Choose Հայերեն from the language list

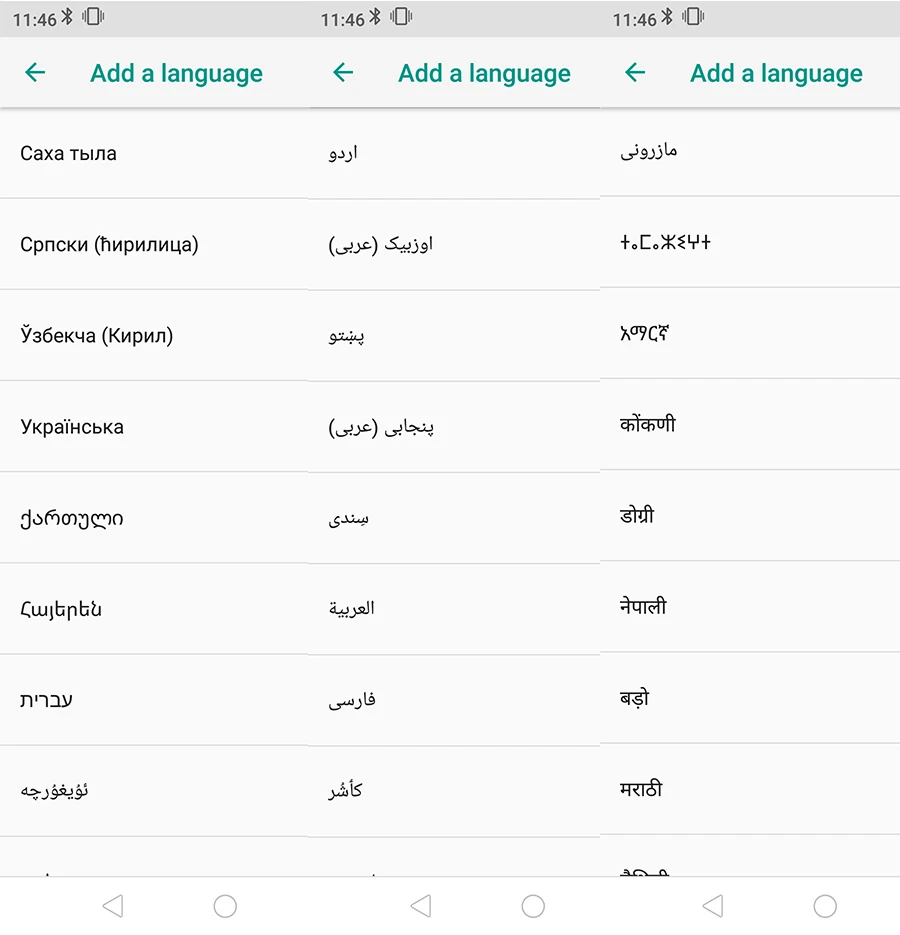pos(154,609)
